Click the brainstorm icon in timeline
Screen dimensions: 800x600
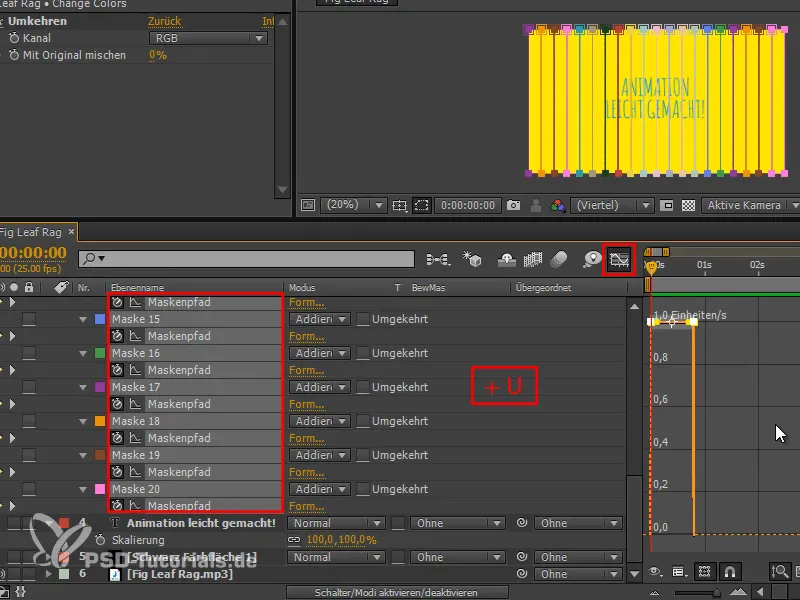592,259
